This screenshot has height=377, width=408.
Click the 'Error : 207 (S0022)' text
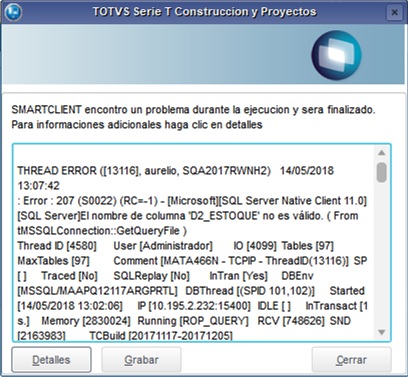click(70, 201)
